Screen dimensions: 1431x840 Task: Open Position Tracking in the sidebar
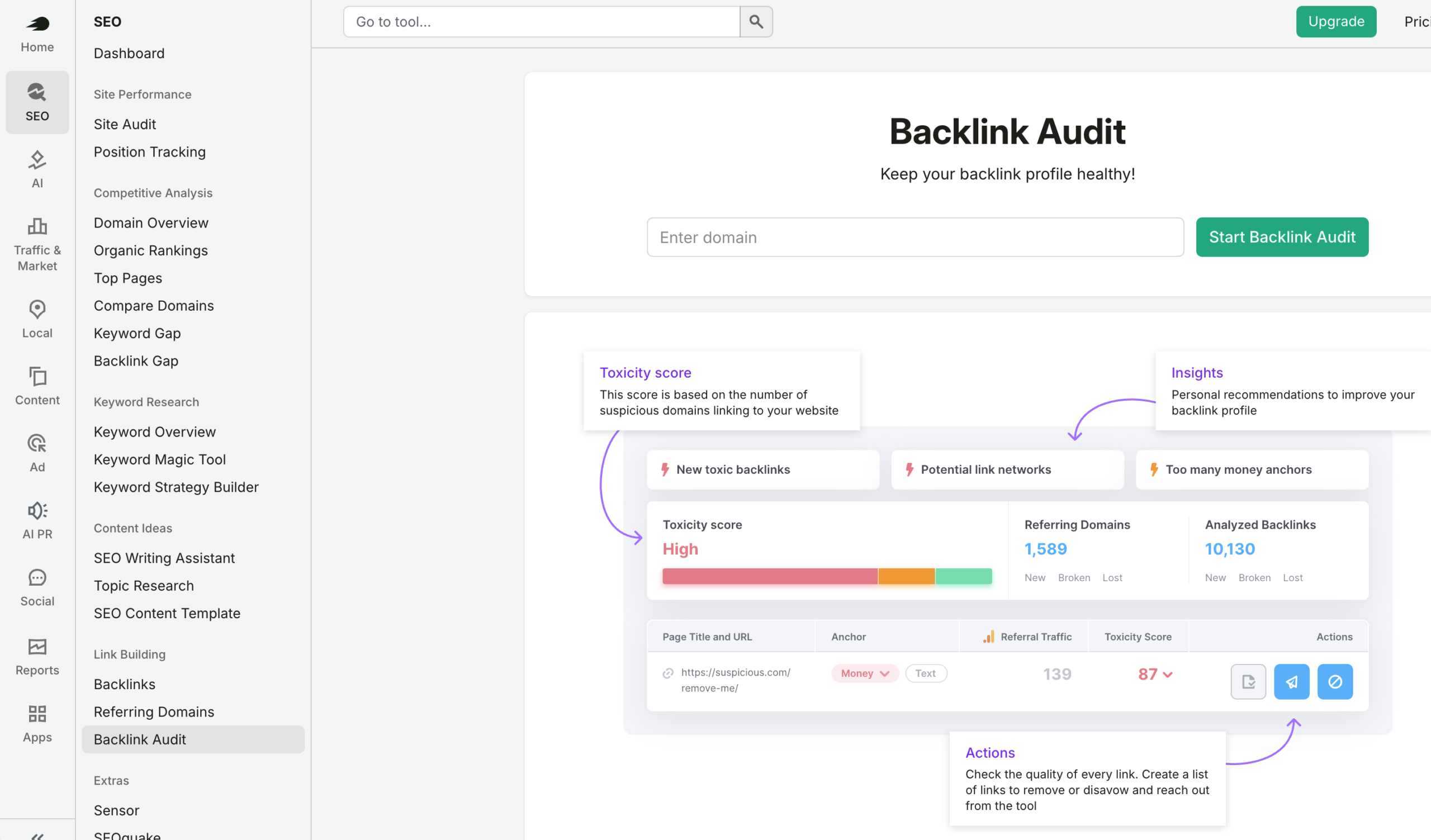(x=149, y=151)
